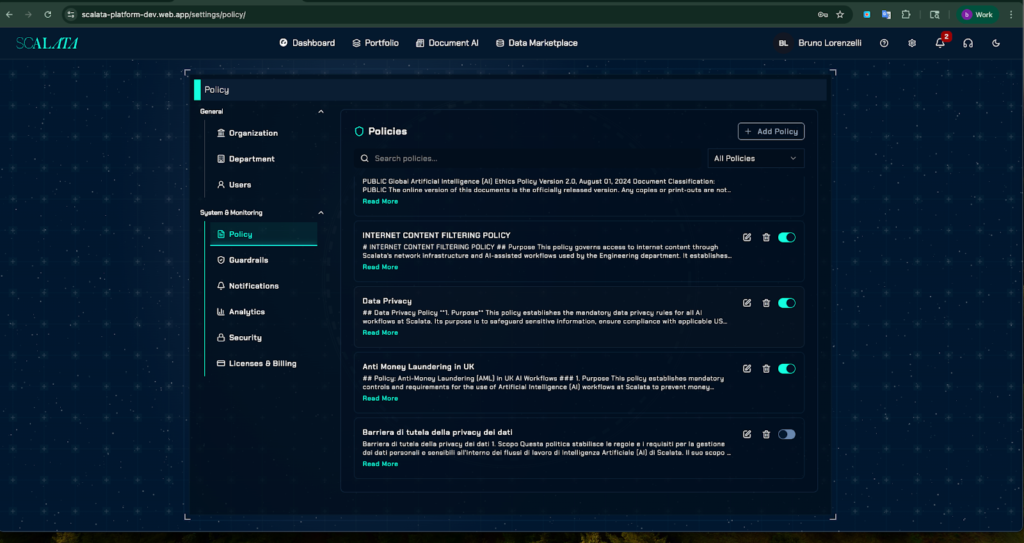Open Guardrails in the sidebar

[x=248, y=260]
